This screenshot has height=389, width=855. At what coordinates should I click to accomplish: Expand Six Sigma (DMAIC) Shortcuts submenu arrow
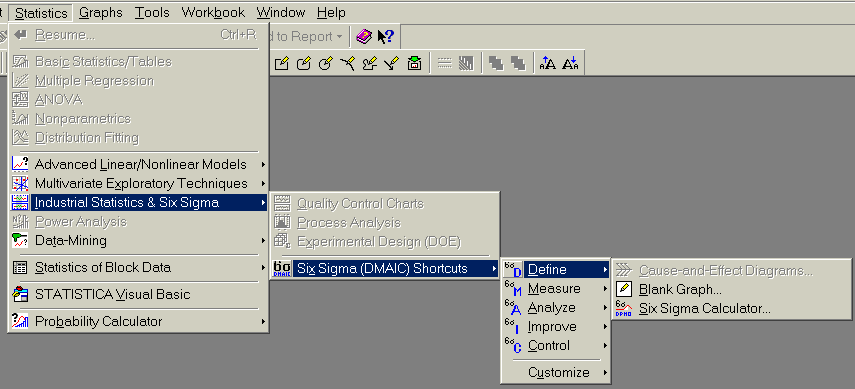coord(494,268)
